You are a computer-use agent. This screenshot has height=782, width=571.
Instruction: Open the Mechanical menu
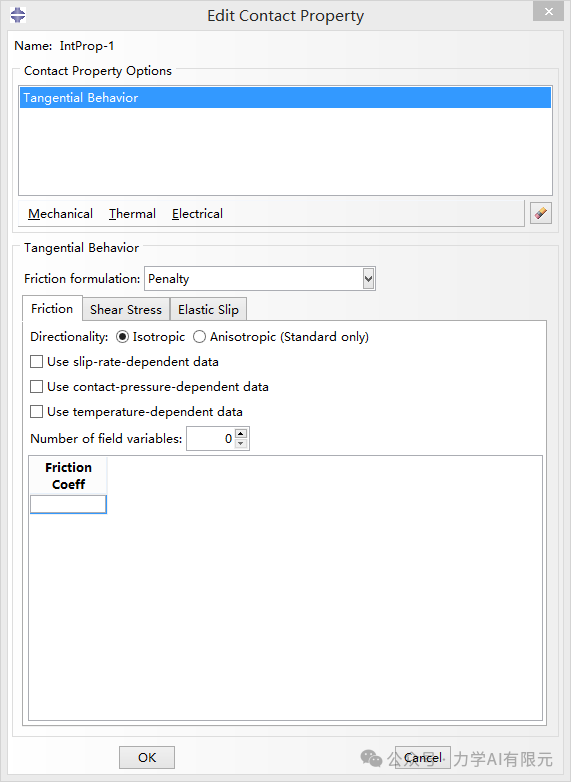click(x=60, y=213)
